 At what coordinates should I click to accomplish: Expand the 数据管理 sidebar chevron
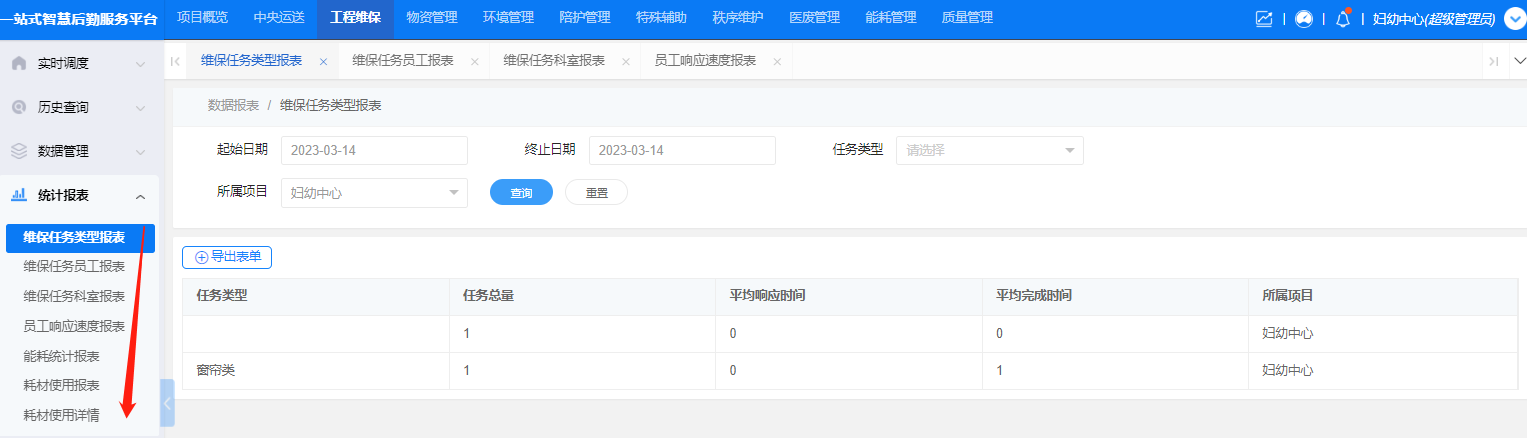point(140,152)
